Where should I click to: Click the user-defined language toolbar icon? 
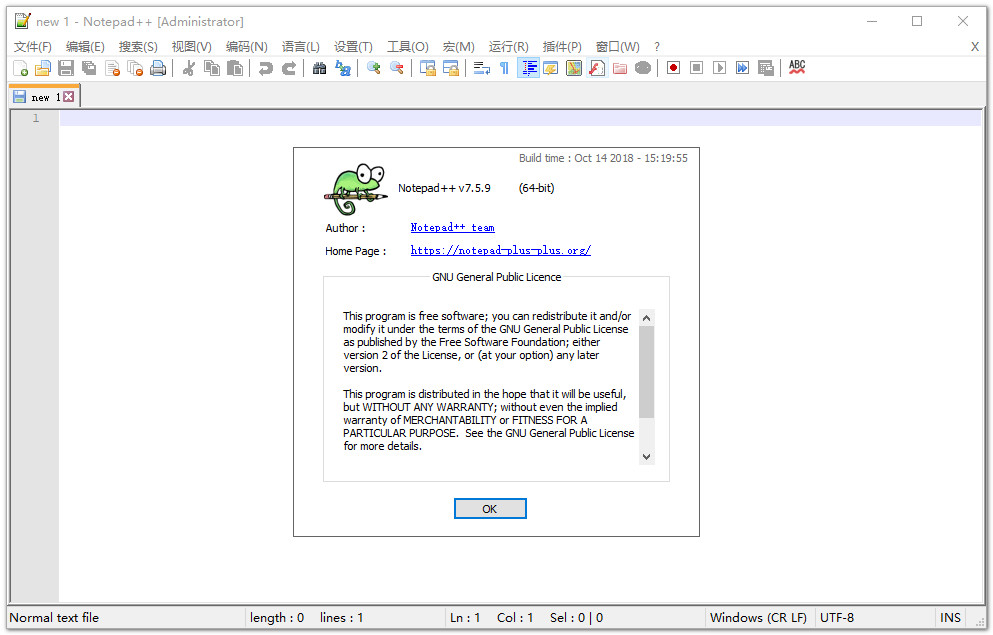pos(551,68)
